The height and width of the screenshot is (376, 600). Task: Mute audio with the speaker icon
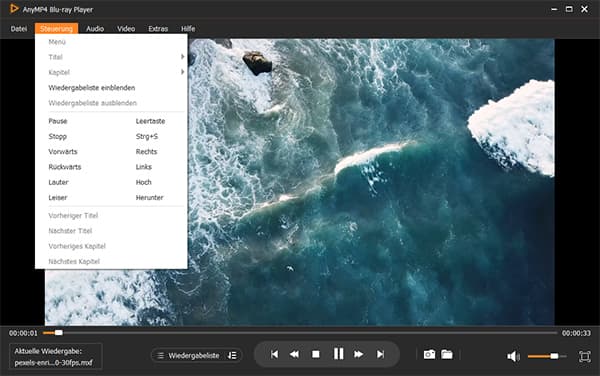[x=513, y=356]
